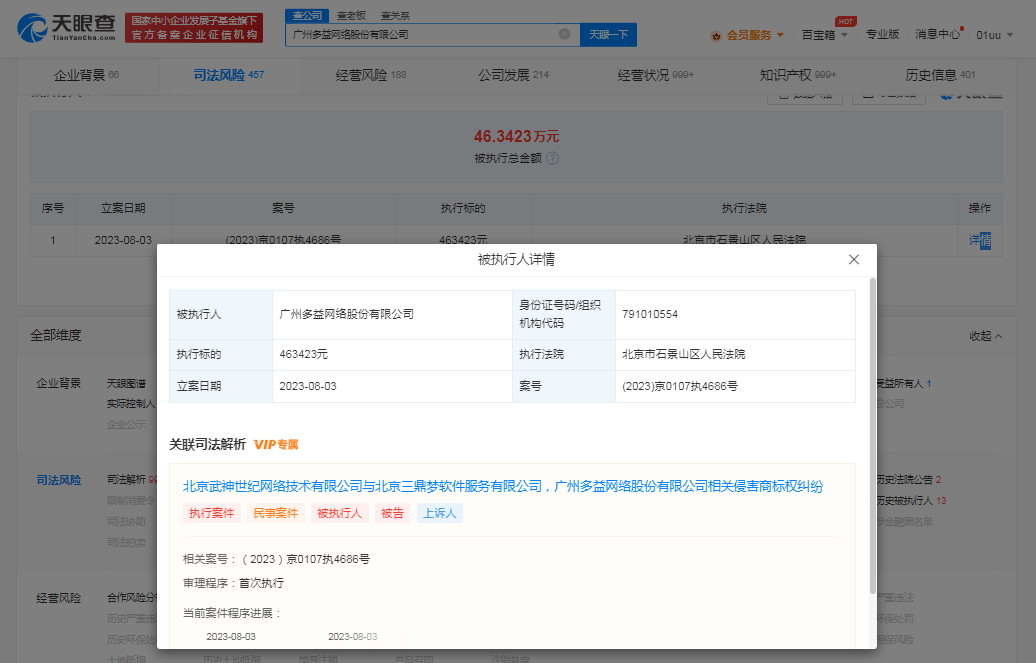Click the organization code 791010554
Image resolution: width=1036 pixels, height=663 pixels.
click(650, 314)
